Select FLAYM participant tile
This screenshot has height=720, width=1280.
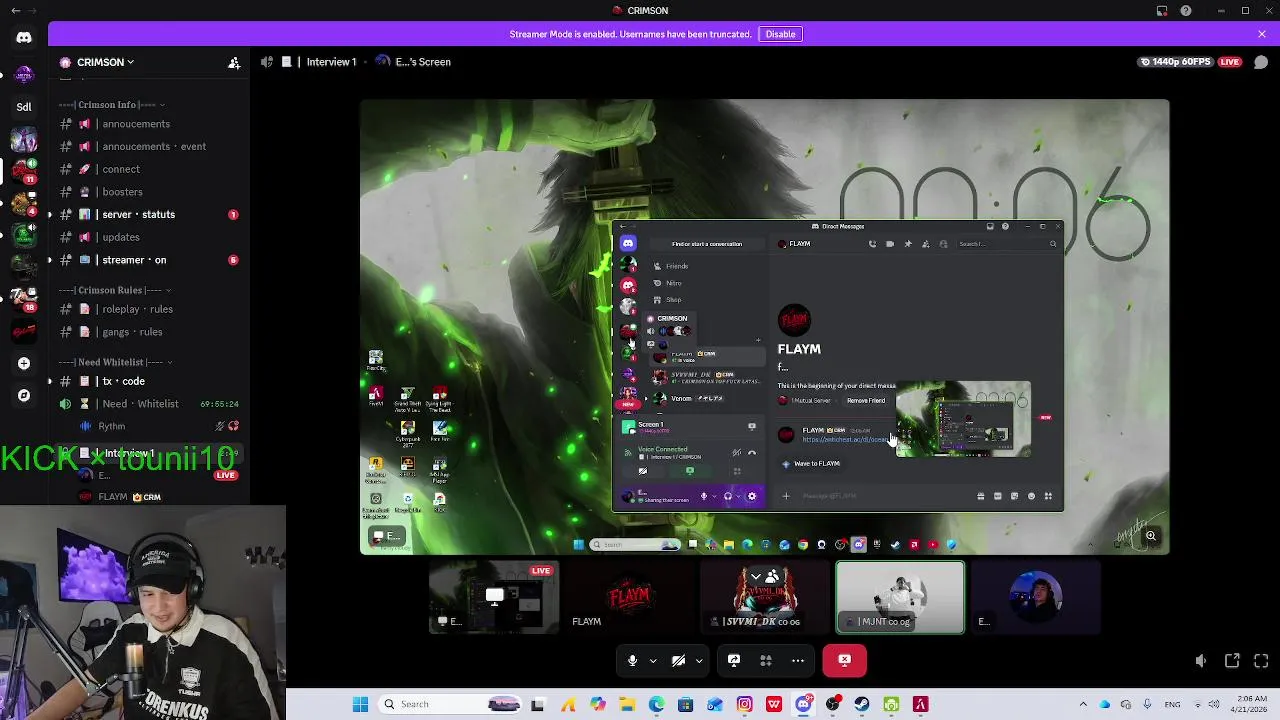click(x=629, y=598)
